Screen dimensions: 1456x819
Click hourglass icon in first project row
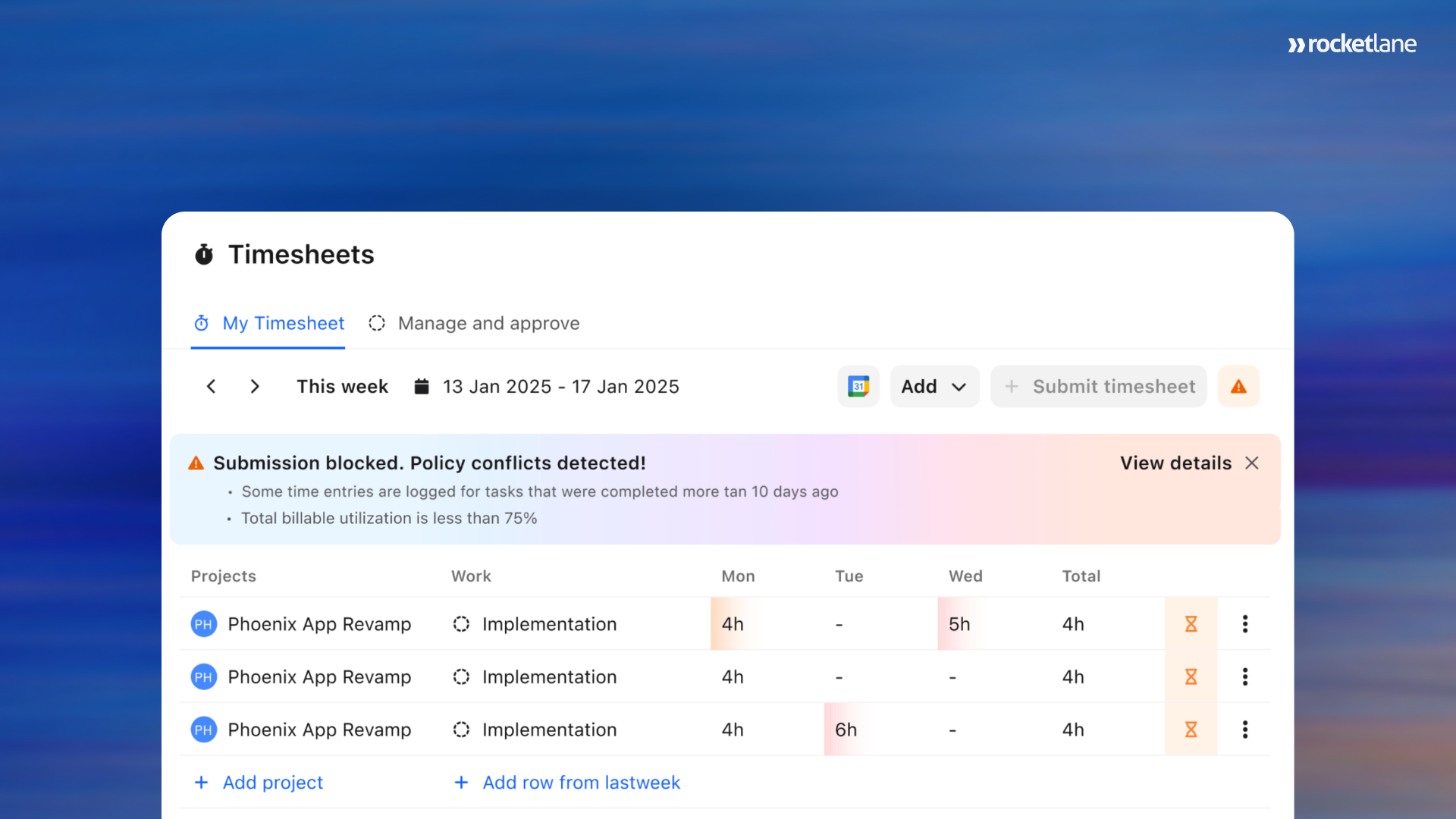point(1191,624)
